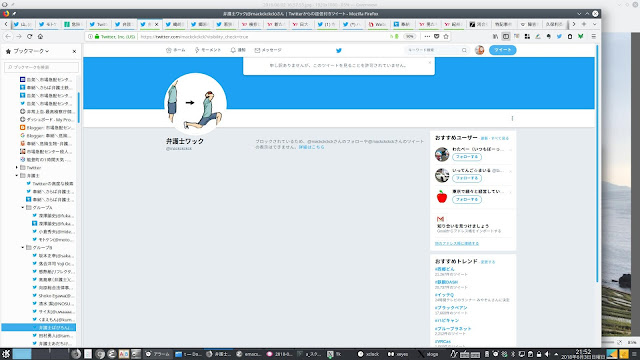Open the Shoko Egawa bookmark

[53, 296]
